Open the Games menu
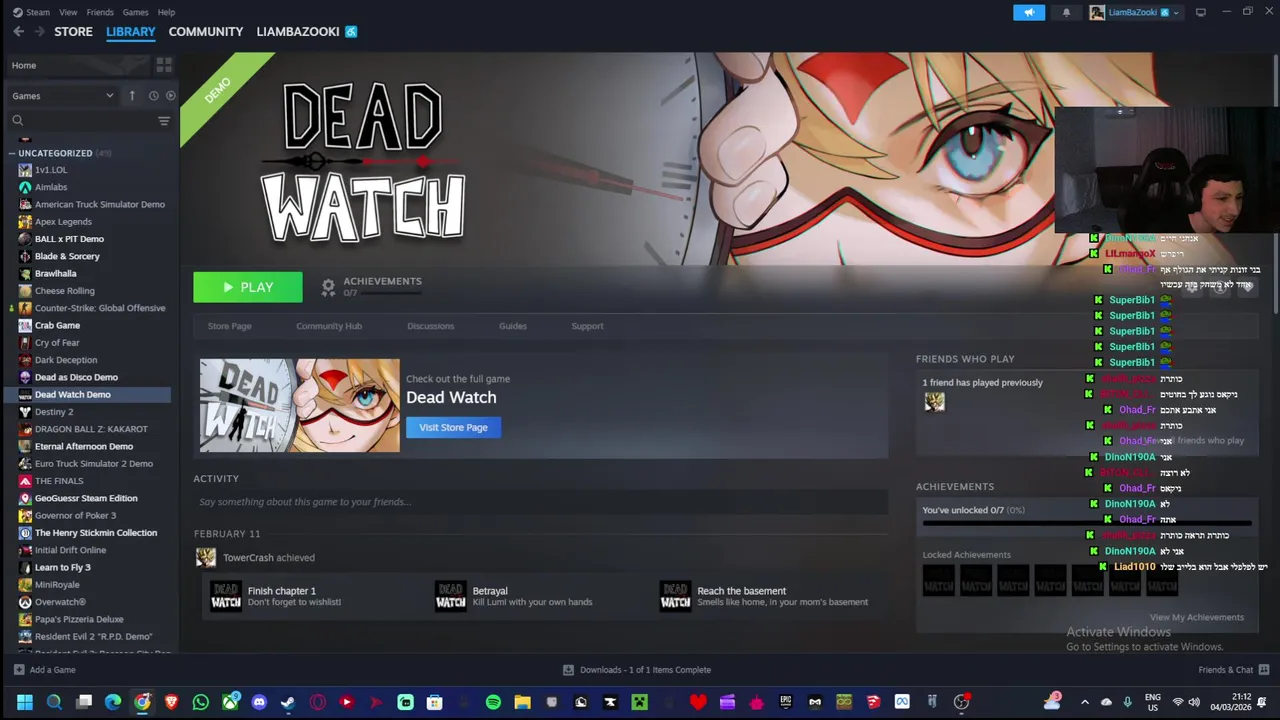 (136, 12)
